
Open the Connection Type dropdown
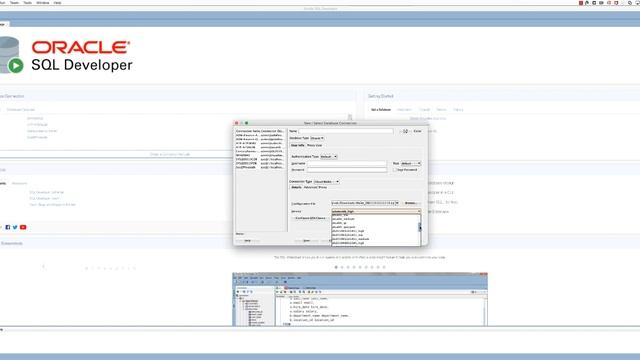327,182
